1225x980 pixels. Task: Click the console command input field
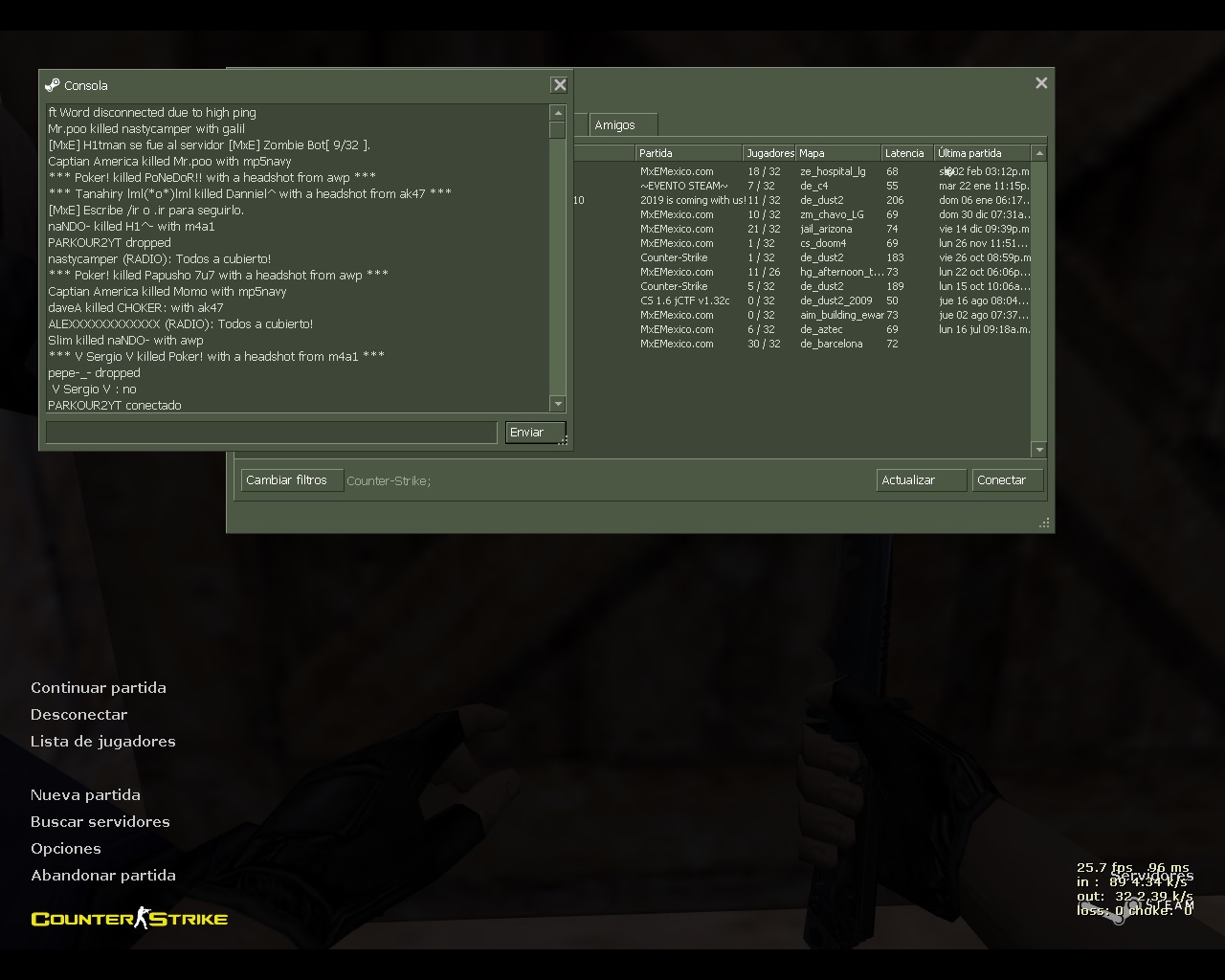(272, 433)
